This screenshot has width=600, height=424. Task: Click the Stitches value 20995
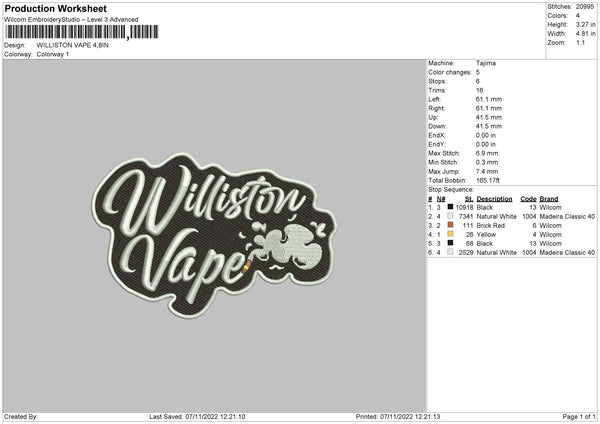585,7
